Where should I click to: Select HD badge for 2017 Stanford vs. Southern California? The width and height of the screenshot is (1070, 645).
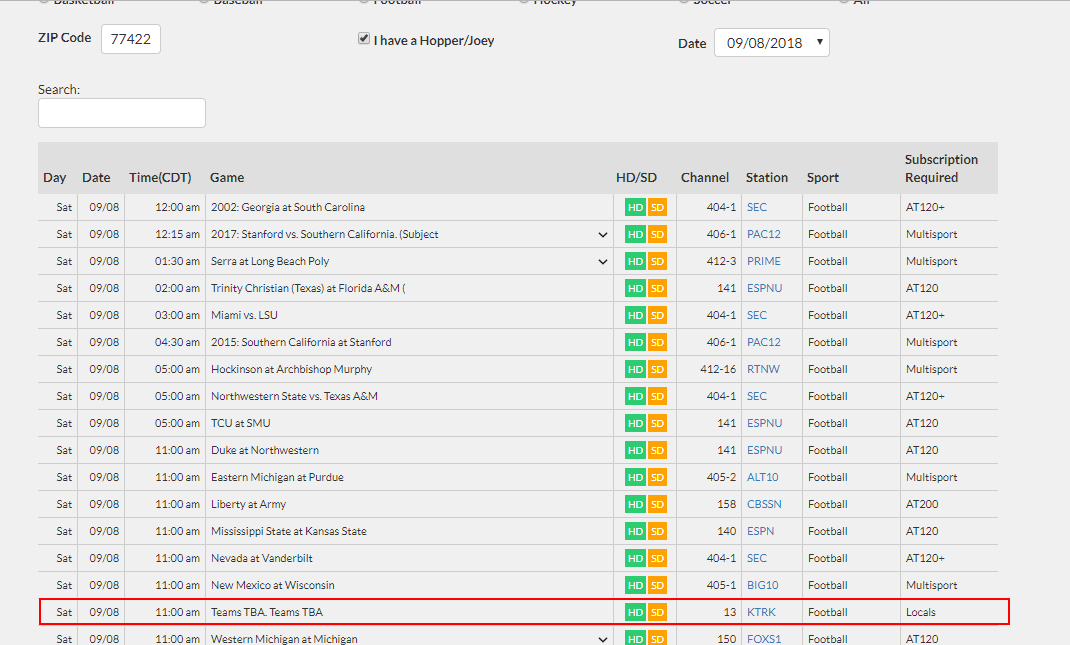[x=635, y=234]
